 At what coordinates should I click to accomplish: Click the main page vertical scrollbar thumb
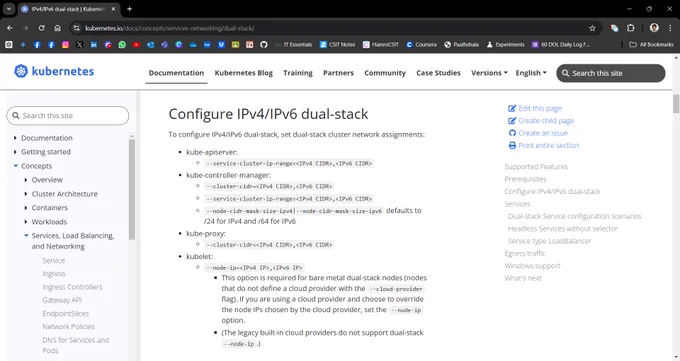pos(676,103)
